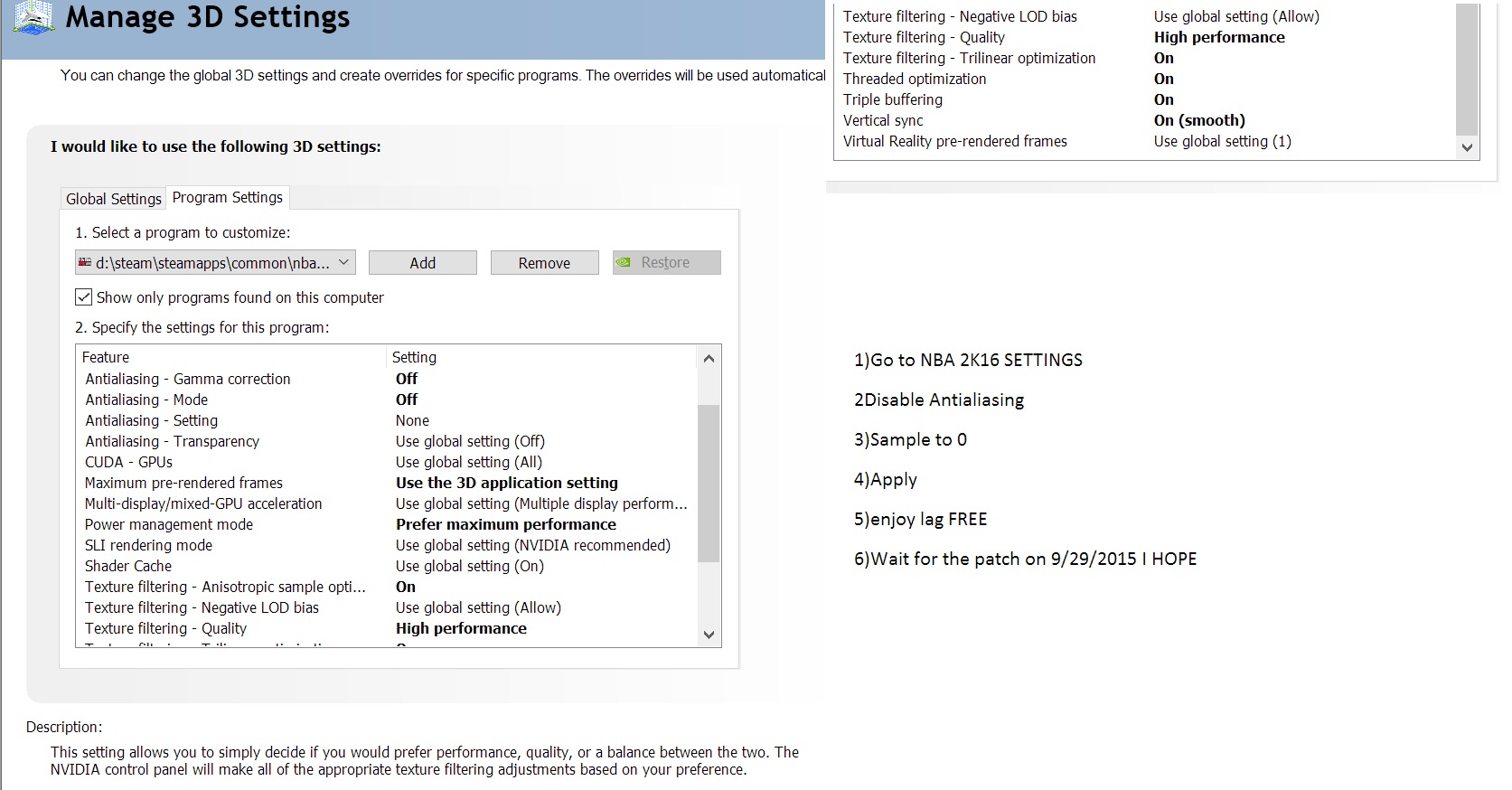
Task: Select the Program Settings tab
Action: click(228, 197)
